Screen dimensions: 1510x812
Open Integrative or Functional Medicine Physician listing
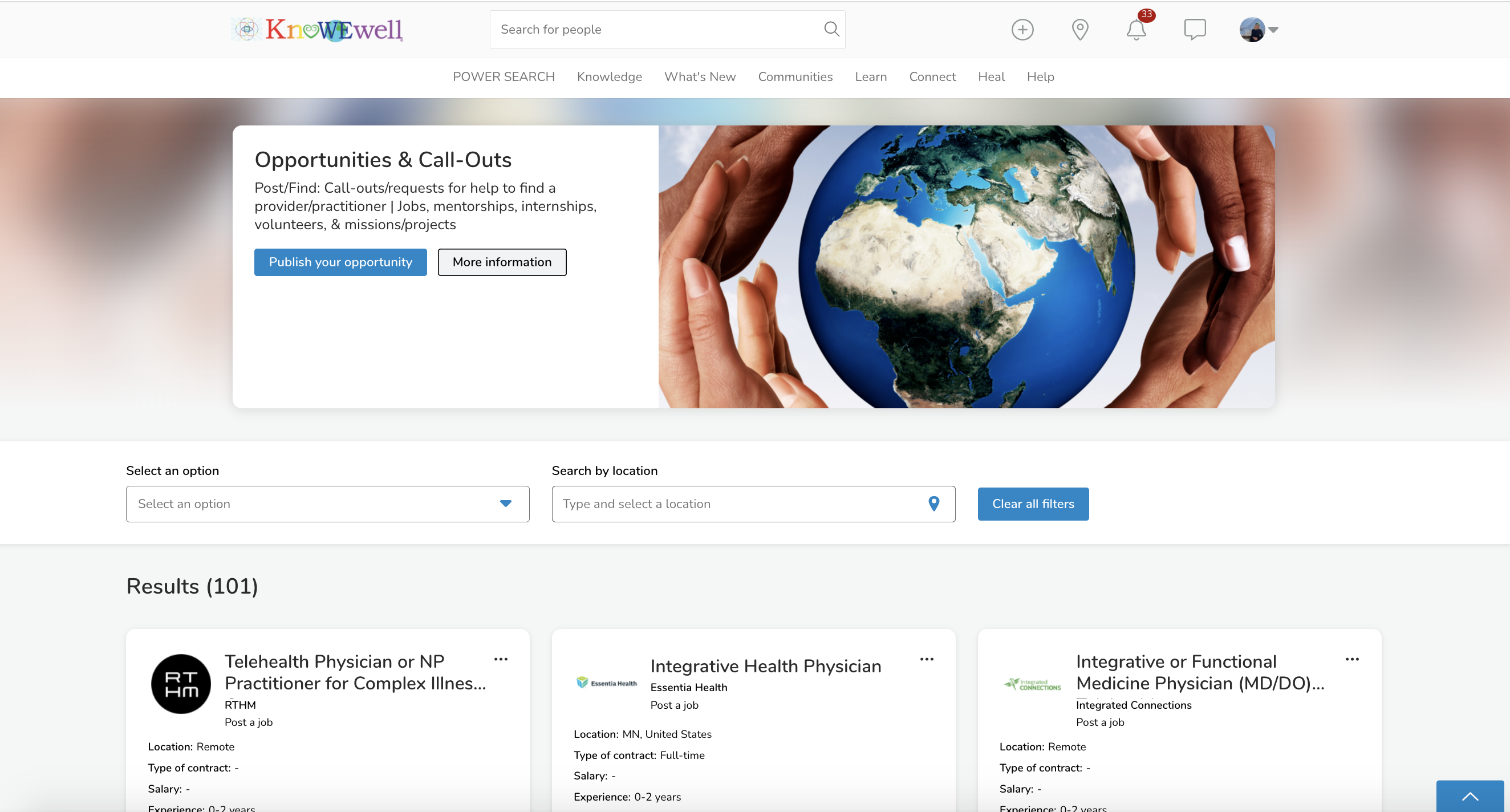click(1200, 672)
